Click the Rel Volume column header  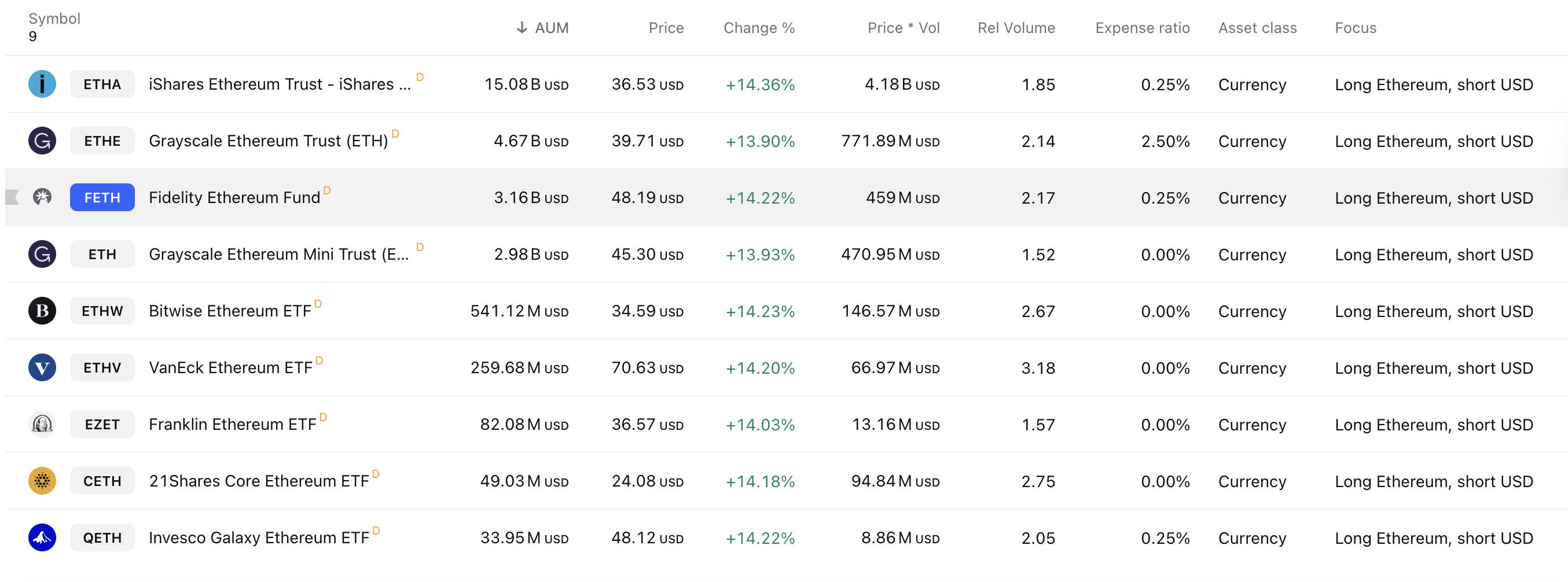1016,27
